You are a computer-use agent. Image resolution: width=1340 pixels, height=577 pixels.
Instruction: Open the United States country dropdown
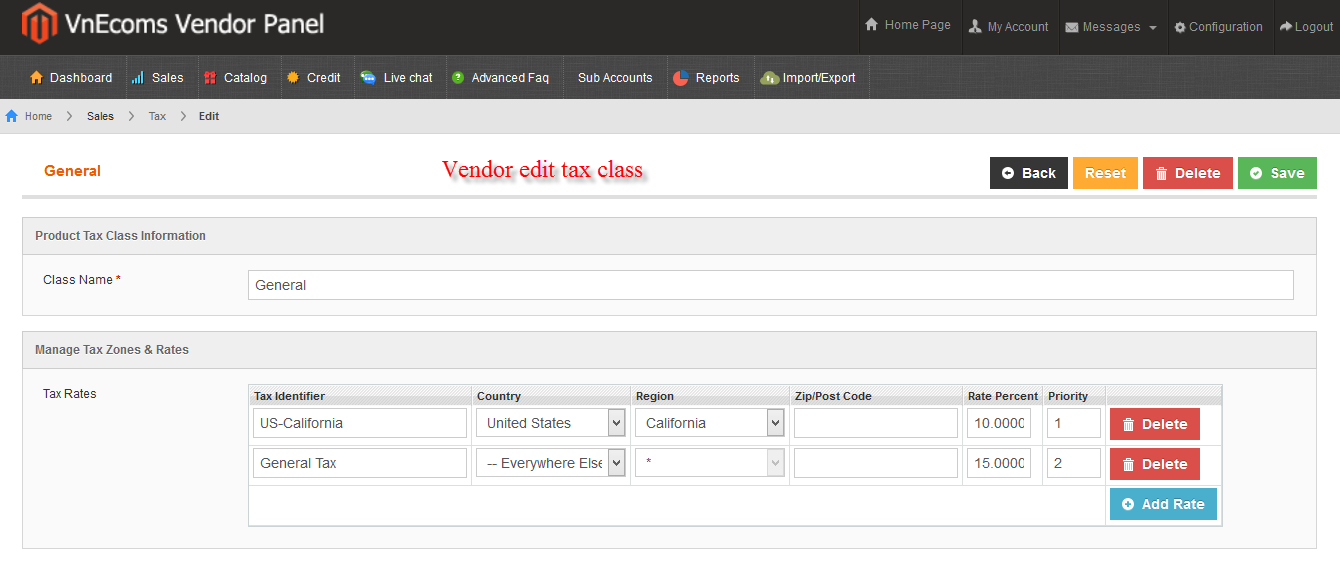[x=616, y=423]
